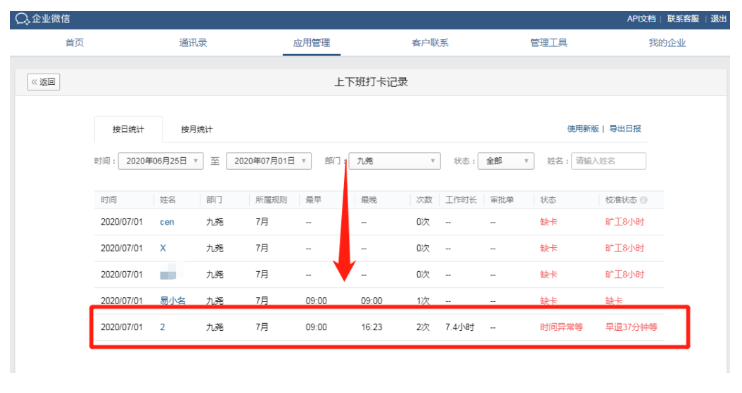This screenshot has height=393, width=742.
Task: Open employee name link 2
Action: (162, 327)
